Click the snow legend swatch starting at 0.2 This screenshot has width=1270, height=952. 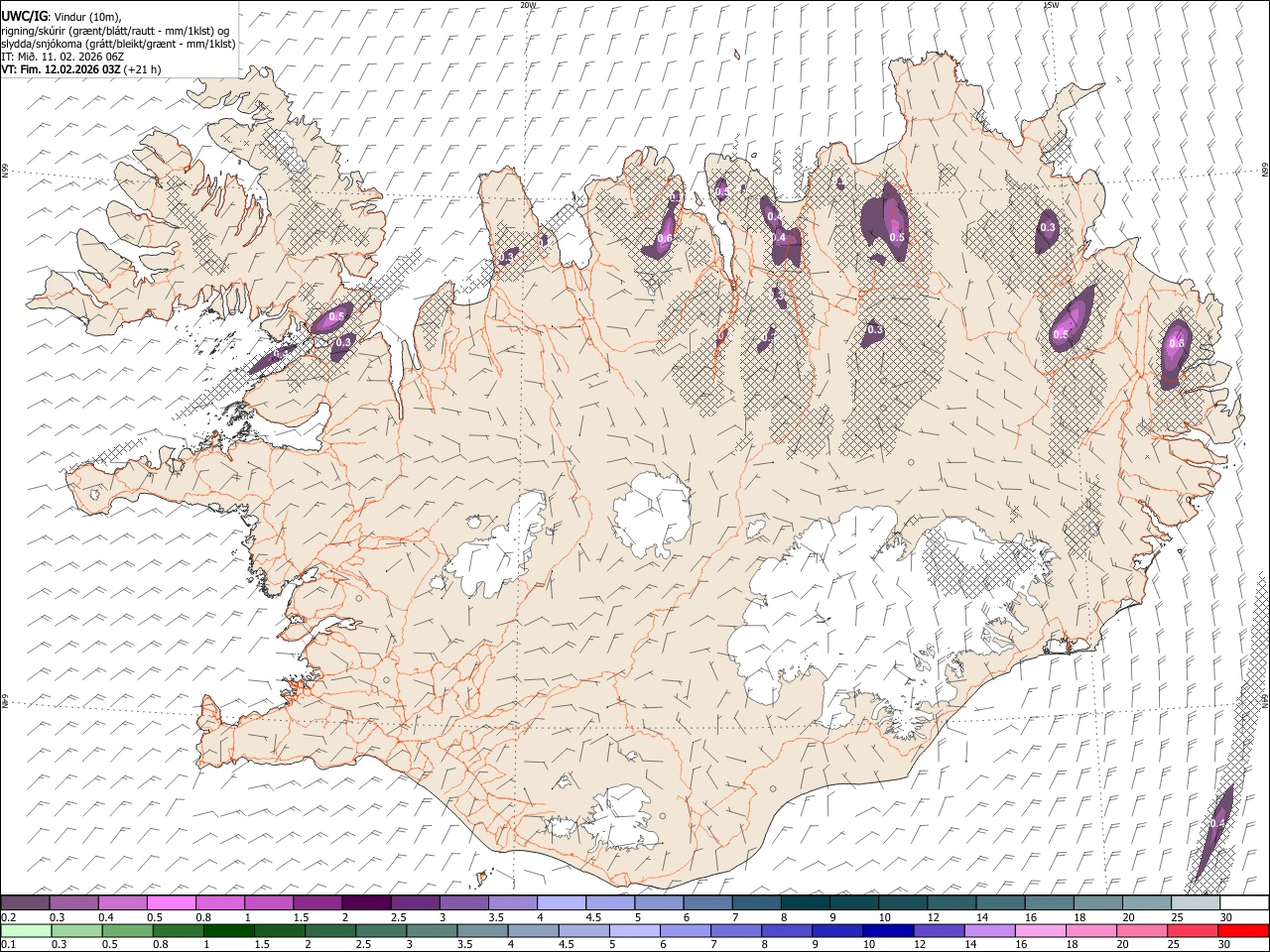point(26,902)
